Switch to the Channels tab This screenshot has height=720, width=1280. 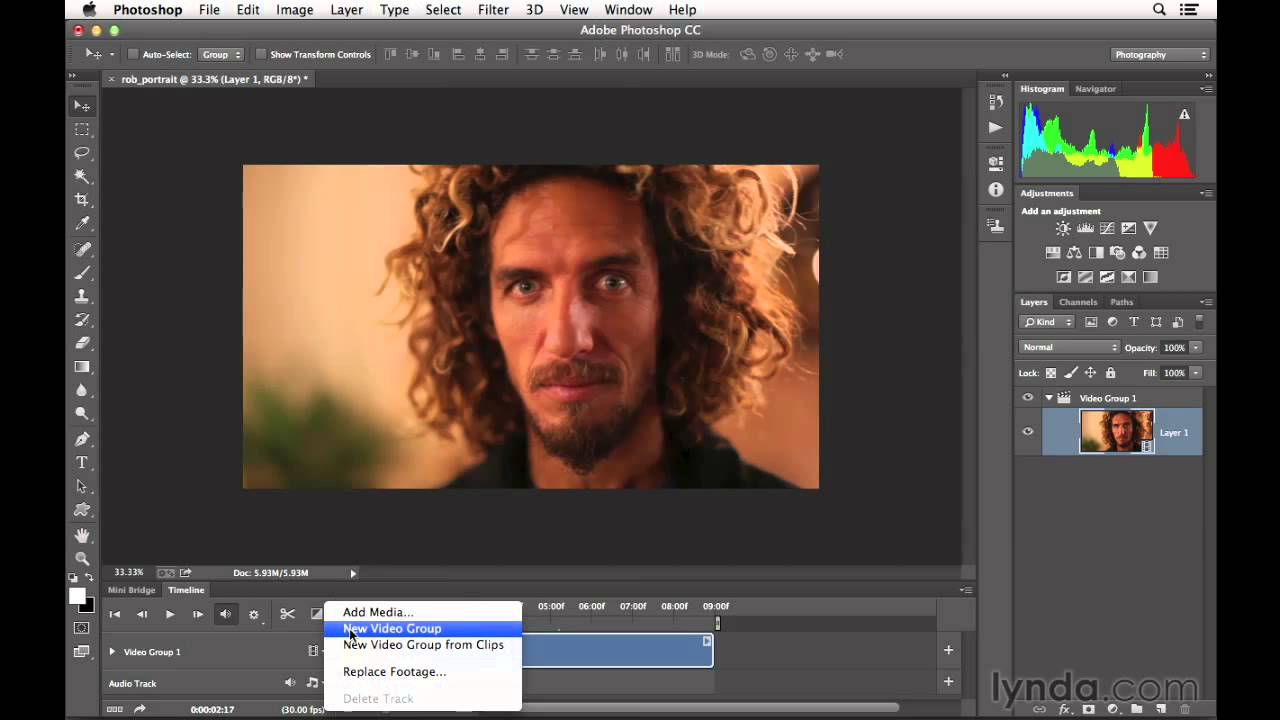click(x=1078, y=302)
